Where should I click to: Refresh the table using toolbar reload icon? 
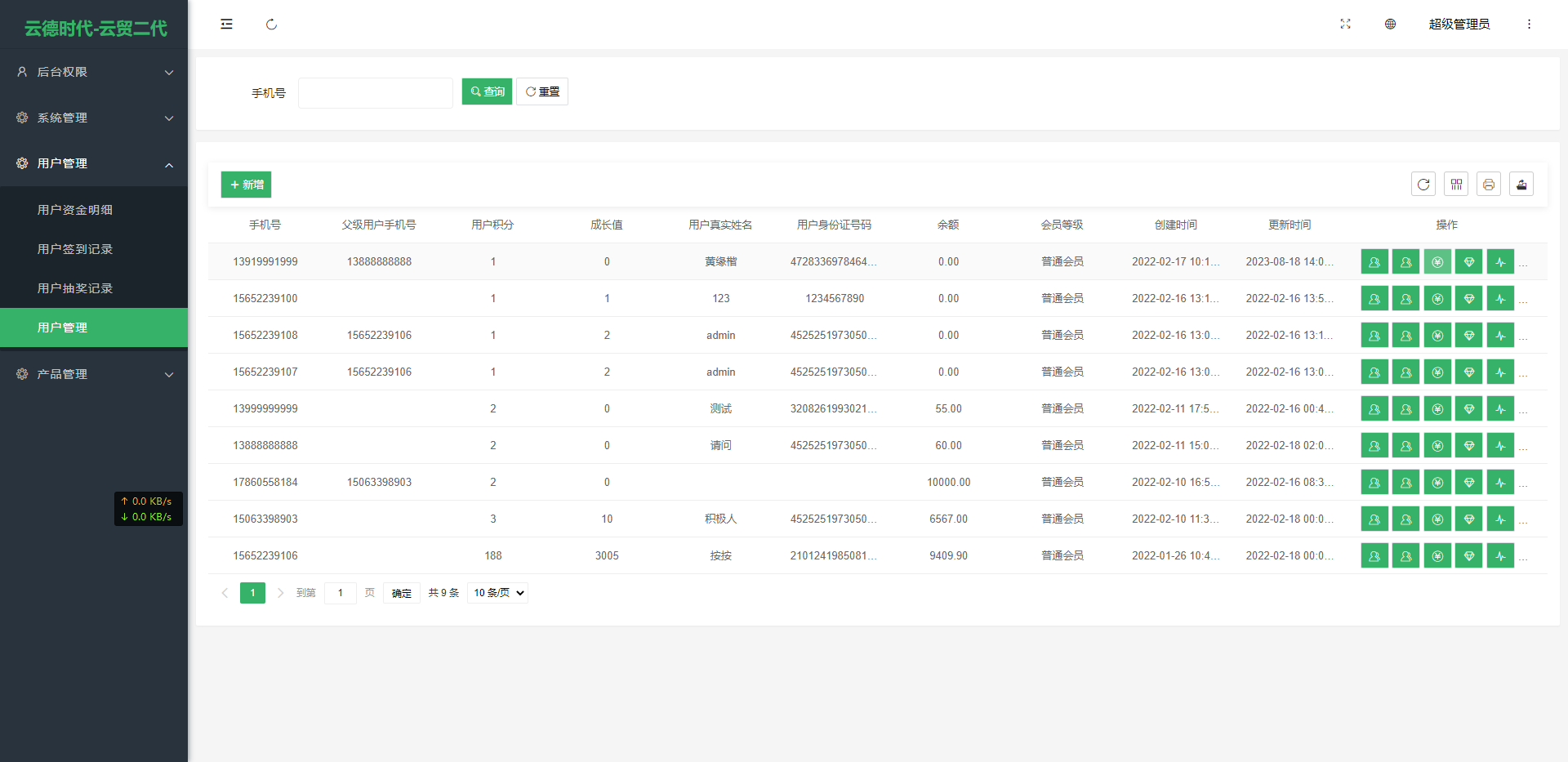tap(1423, 185)
